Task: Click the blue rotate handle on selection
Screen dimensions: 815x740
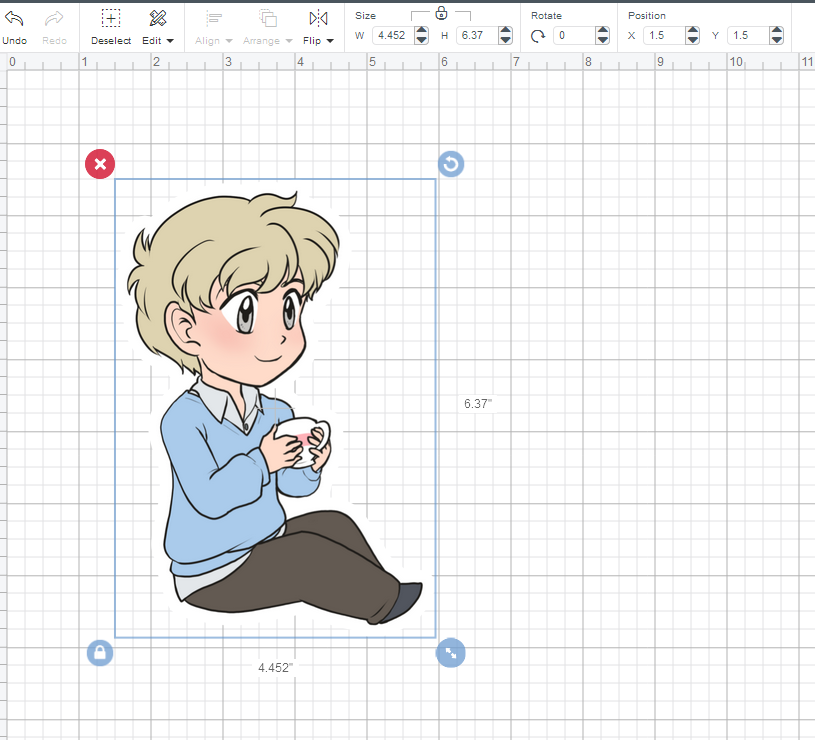Action: point(451,164)
